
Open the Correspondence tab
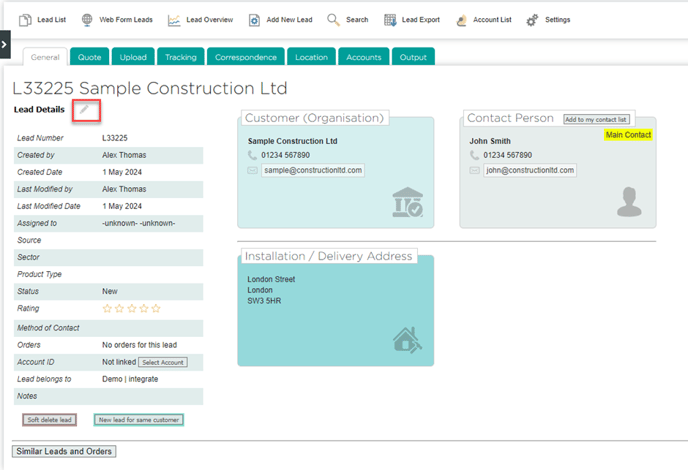point(245,58)
